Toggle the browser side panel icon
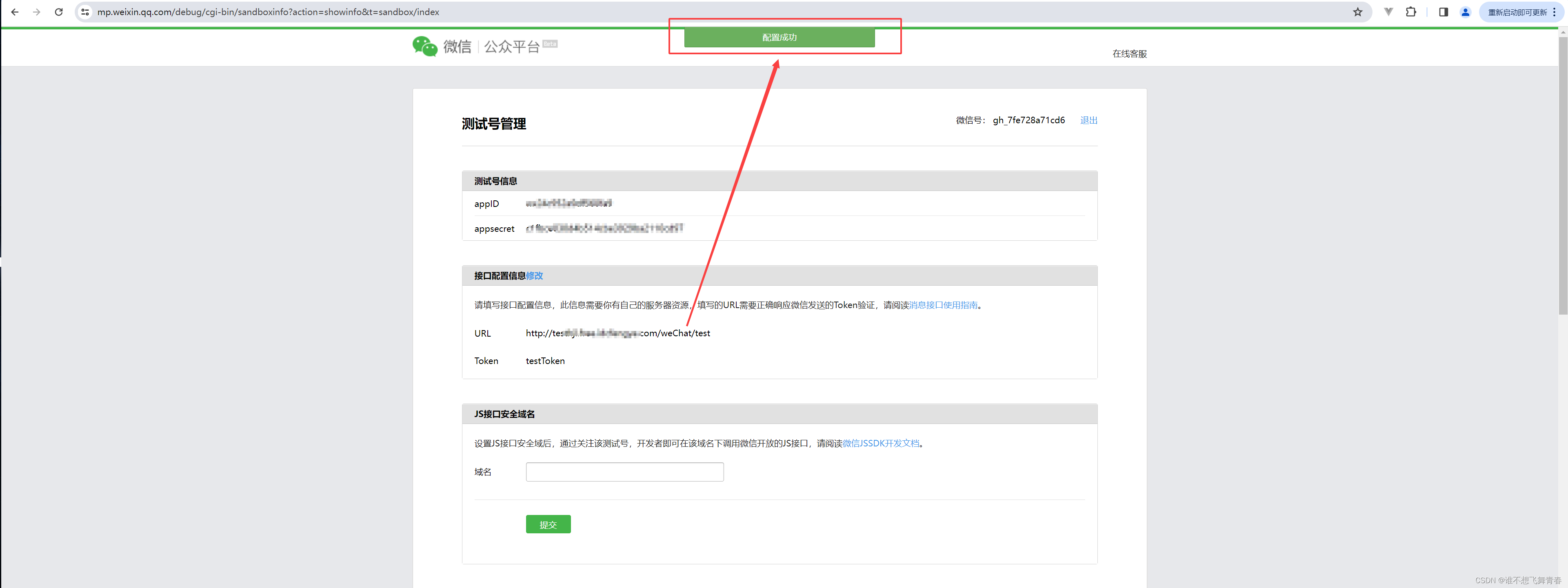 click(x=1443, y=12)
